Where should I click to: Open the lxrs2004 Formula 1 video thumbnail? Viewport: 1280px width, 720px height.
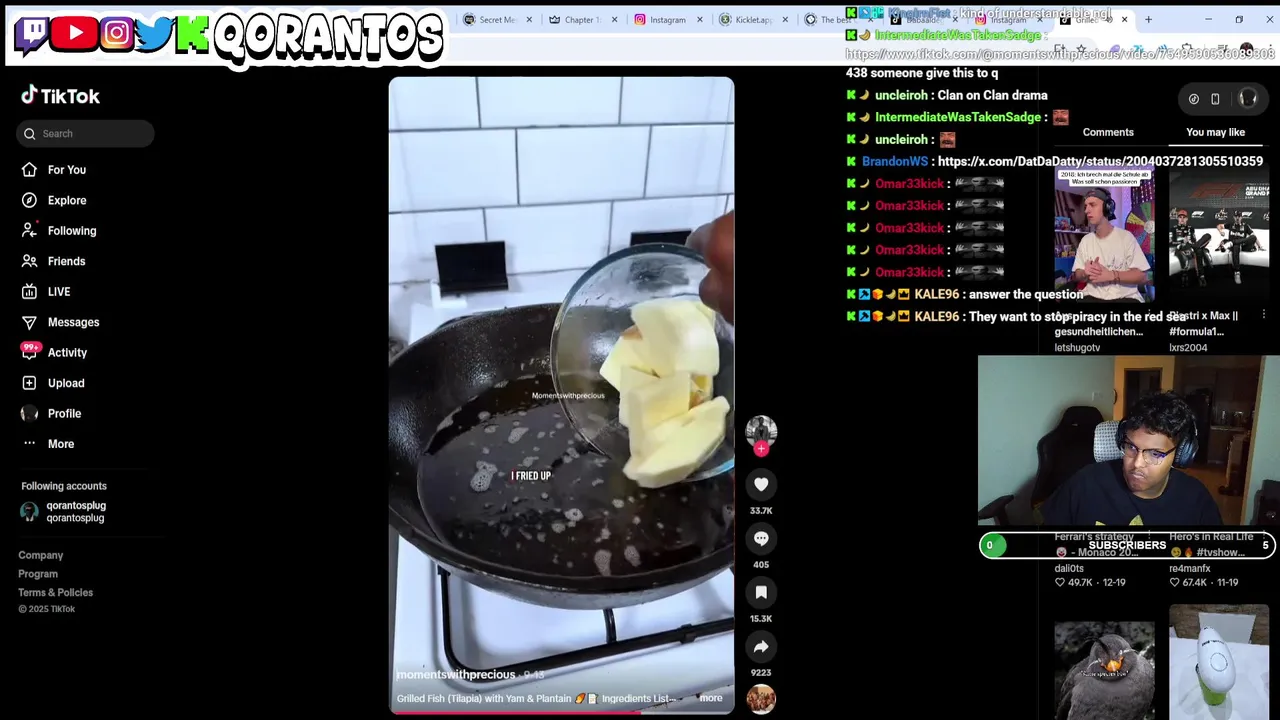click(1219, 236)
